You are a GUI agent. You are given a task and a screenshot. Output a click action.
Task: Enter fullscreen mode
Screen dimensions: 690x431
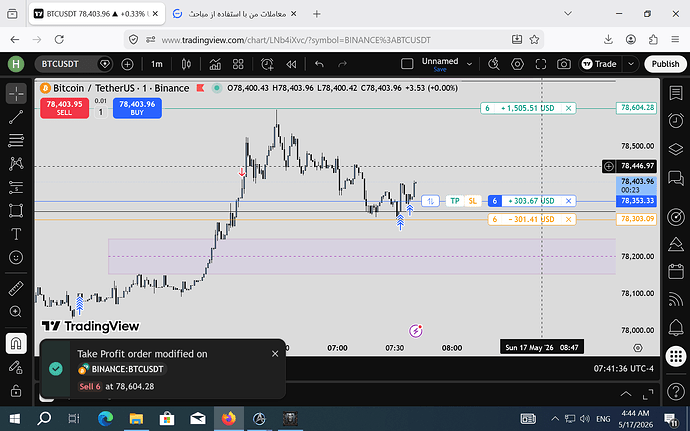click(x=541, y=64)
